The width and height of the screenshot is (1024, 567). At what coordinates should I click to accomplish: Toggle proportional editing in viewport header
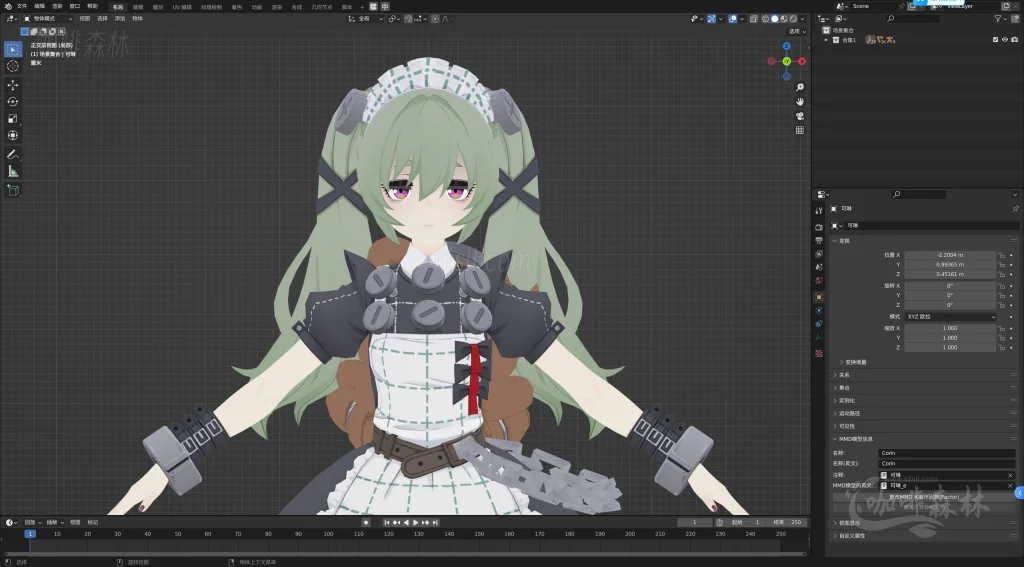coord(435,19)
